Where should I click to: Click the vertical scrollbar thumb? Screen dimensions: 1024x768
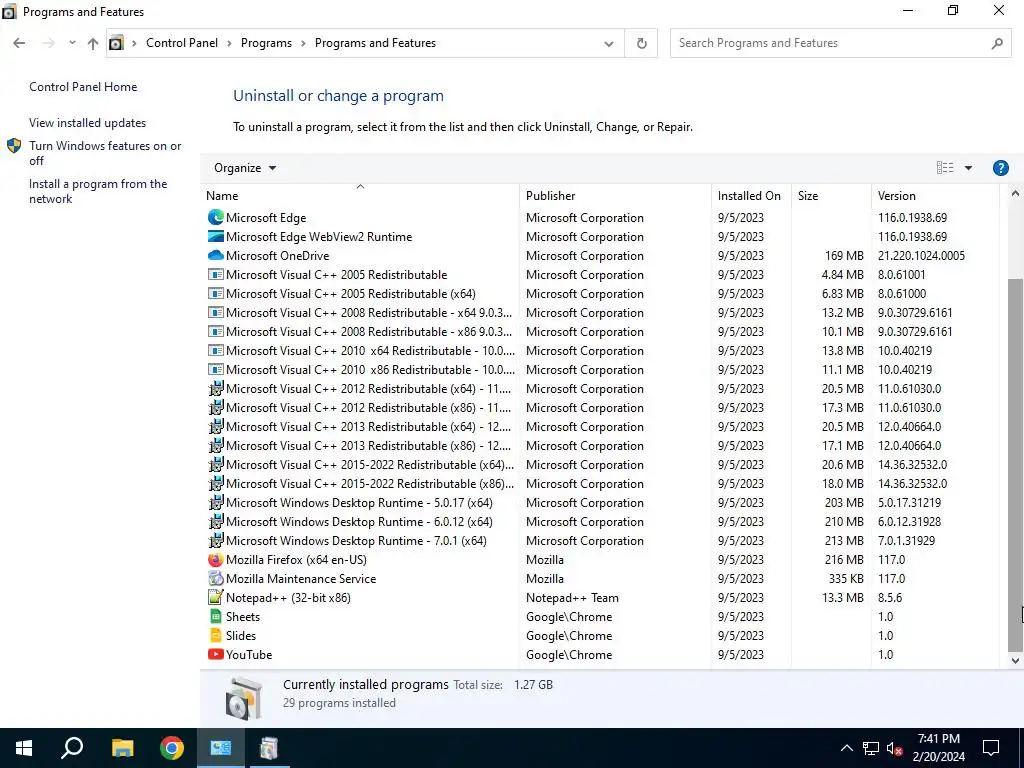point(1015,465)
